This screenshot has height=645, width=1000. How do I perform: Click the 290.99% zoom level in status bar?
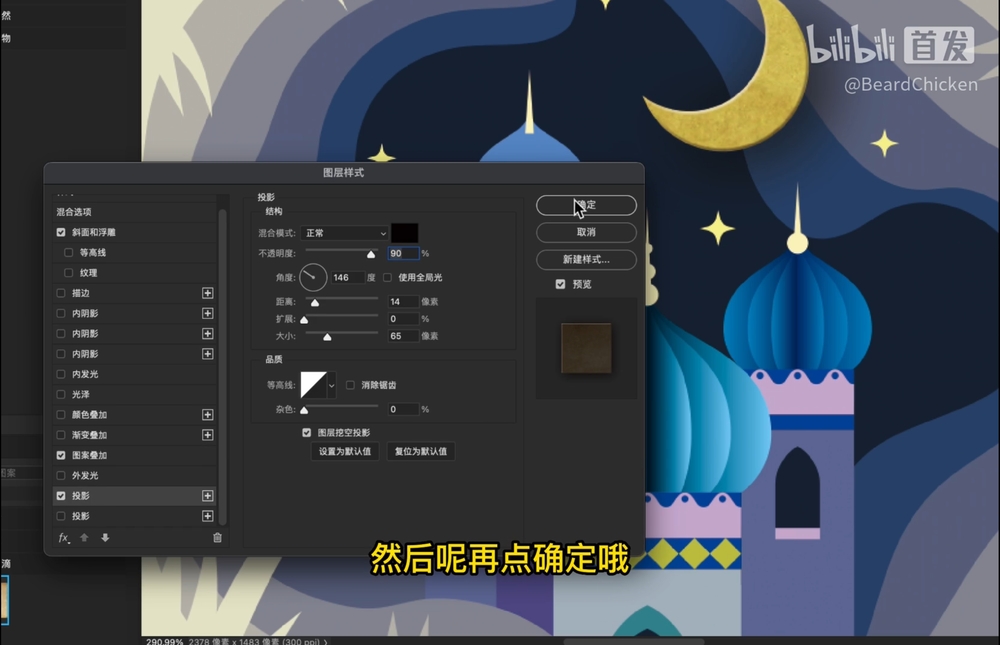(165, 641)
